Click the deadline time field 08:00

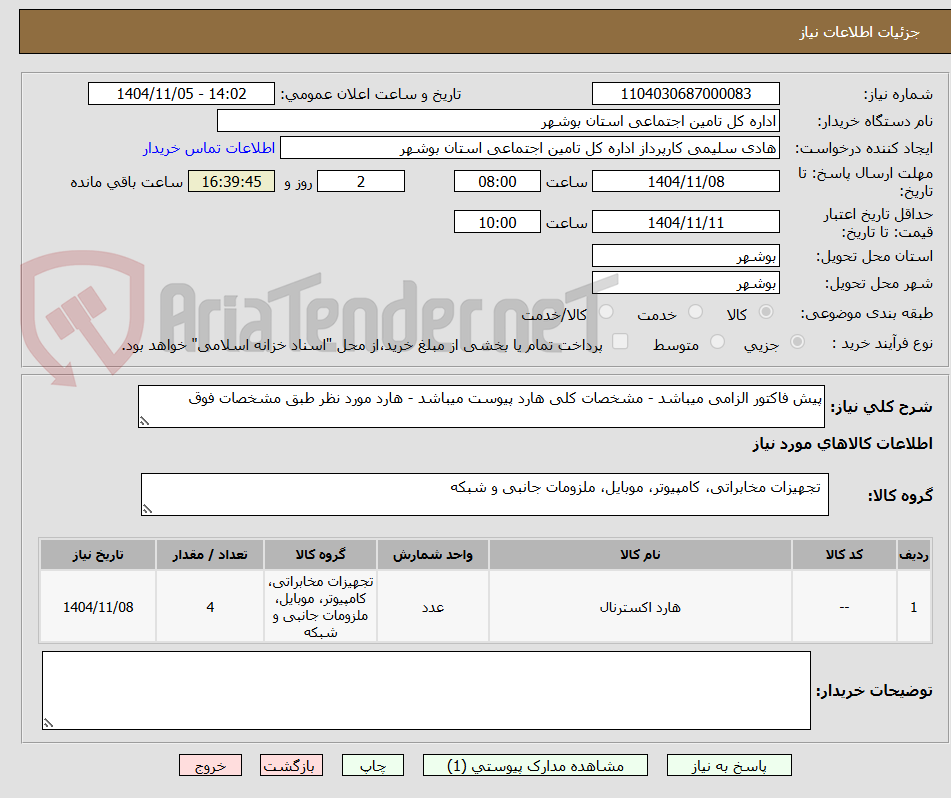point(497,181)
